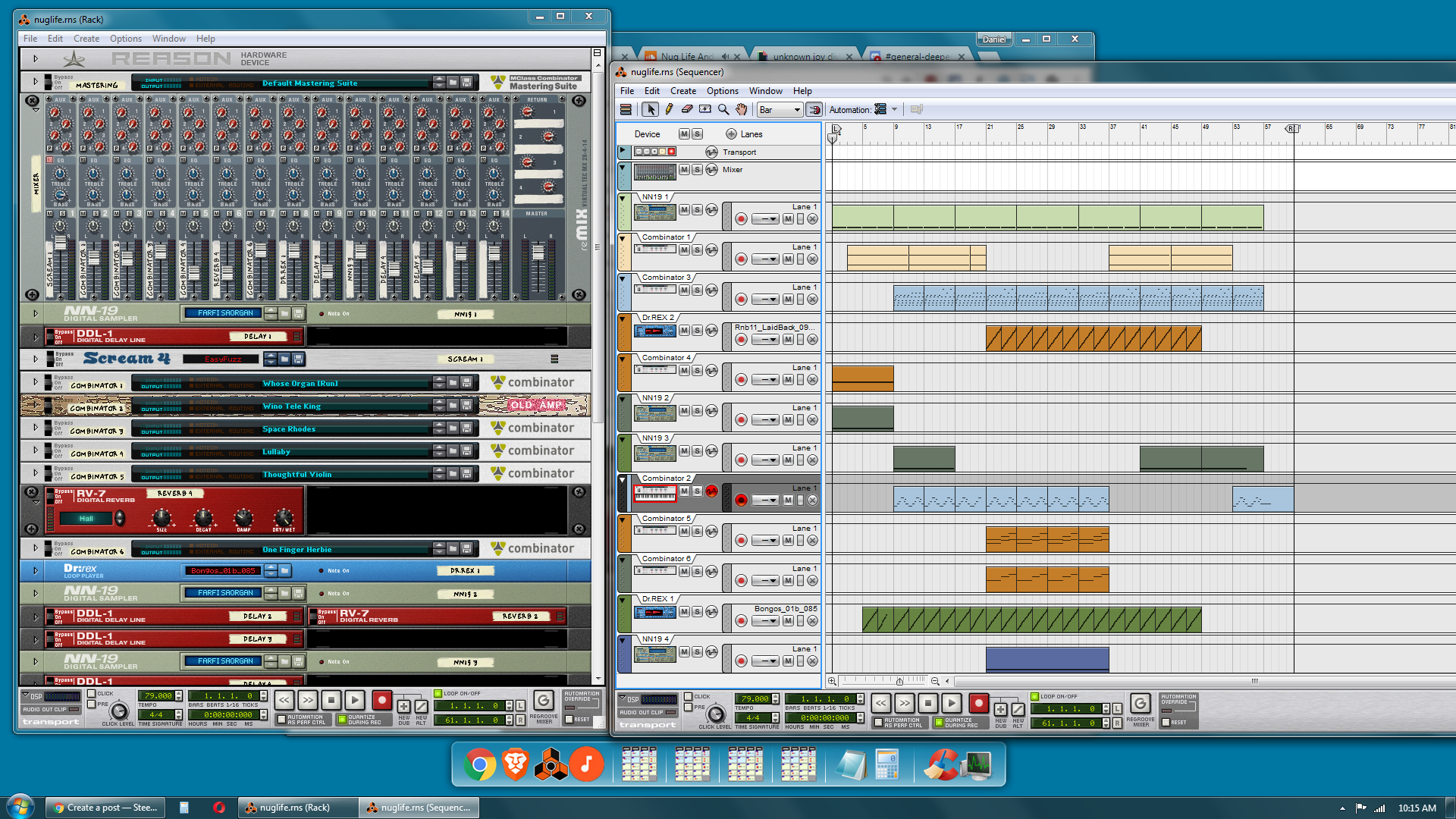
Task: Open the Bar snap value dropdown
Action: click(780, 109)
